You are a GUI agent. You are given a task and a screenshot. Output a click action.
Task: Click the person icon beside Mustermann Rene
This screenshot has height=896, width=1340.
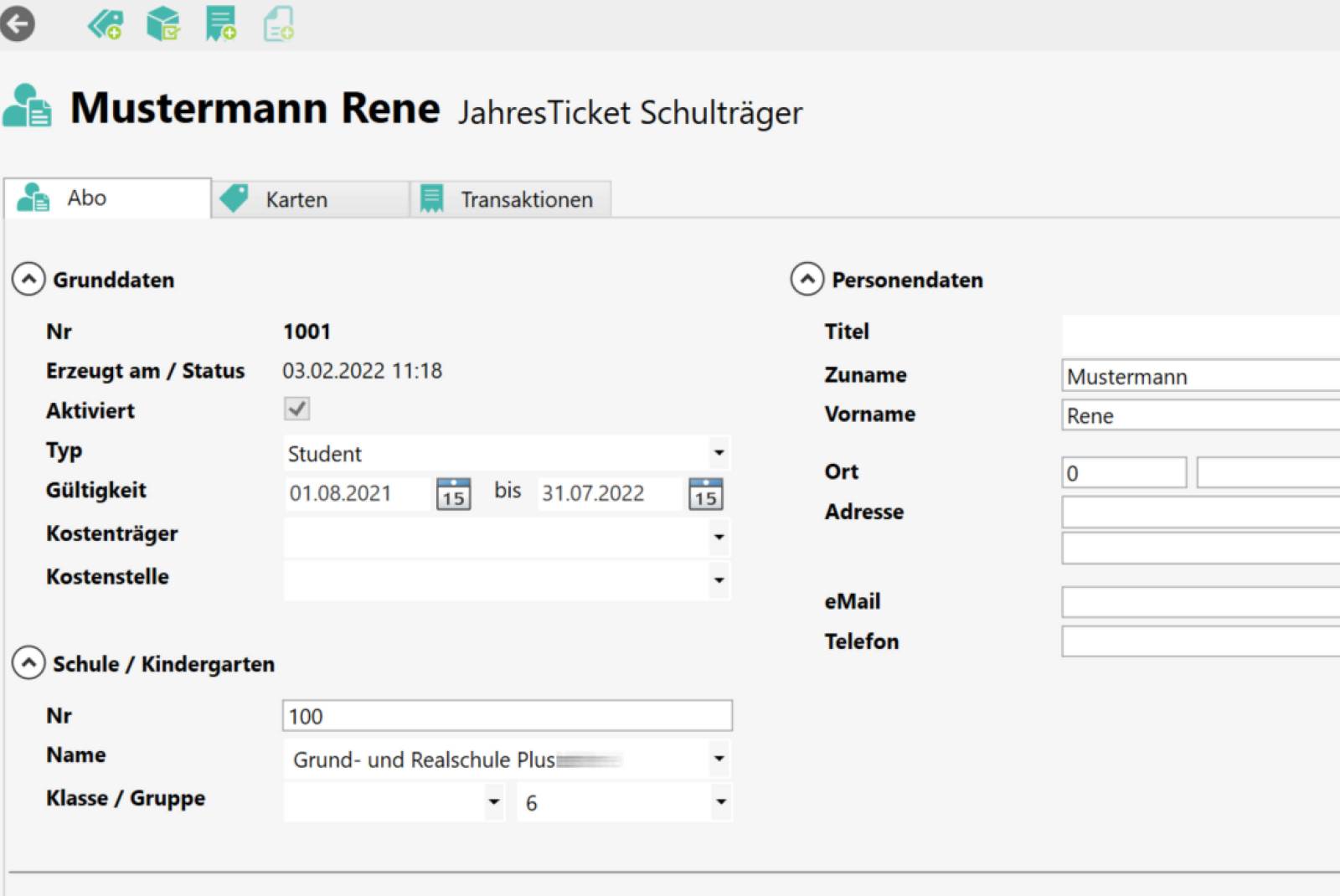pyautogui.click(x=28, y=106)
